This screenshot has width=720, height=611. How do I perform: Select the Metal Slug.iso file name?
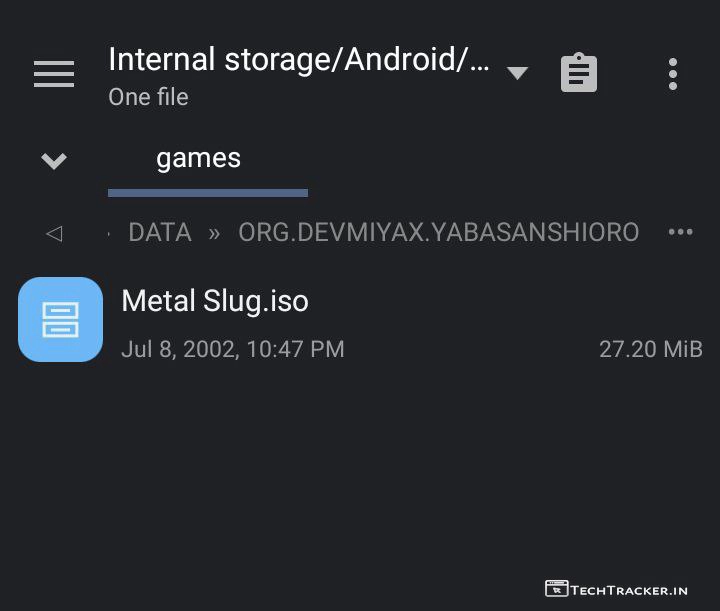point(215,301)
